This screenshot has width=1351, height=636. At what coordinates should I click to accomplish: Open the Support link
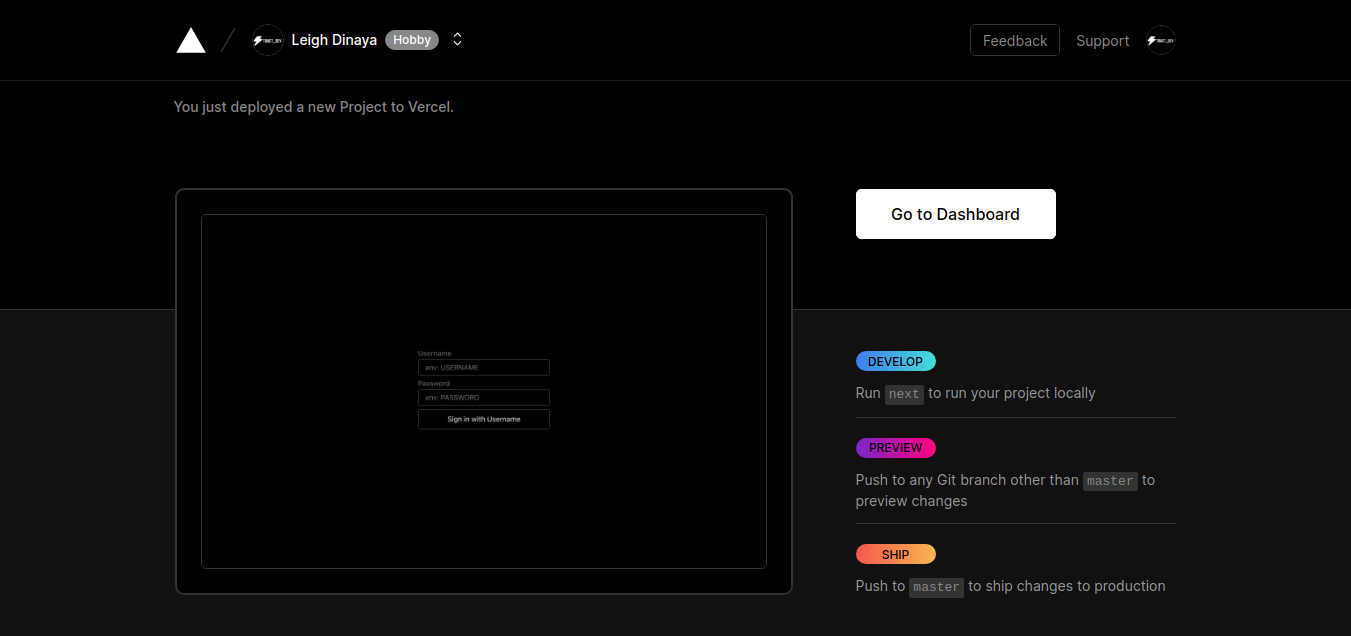tap(1102, 41)
